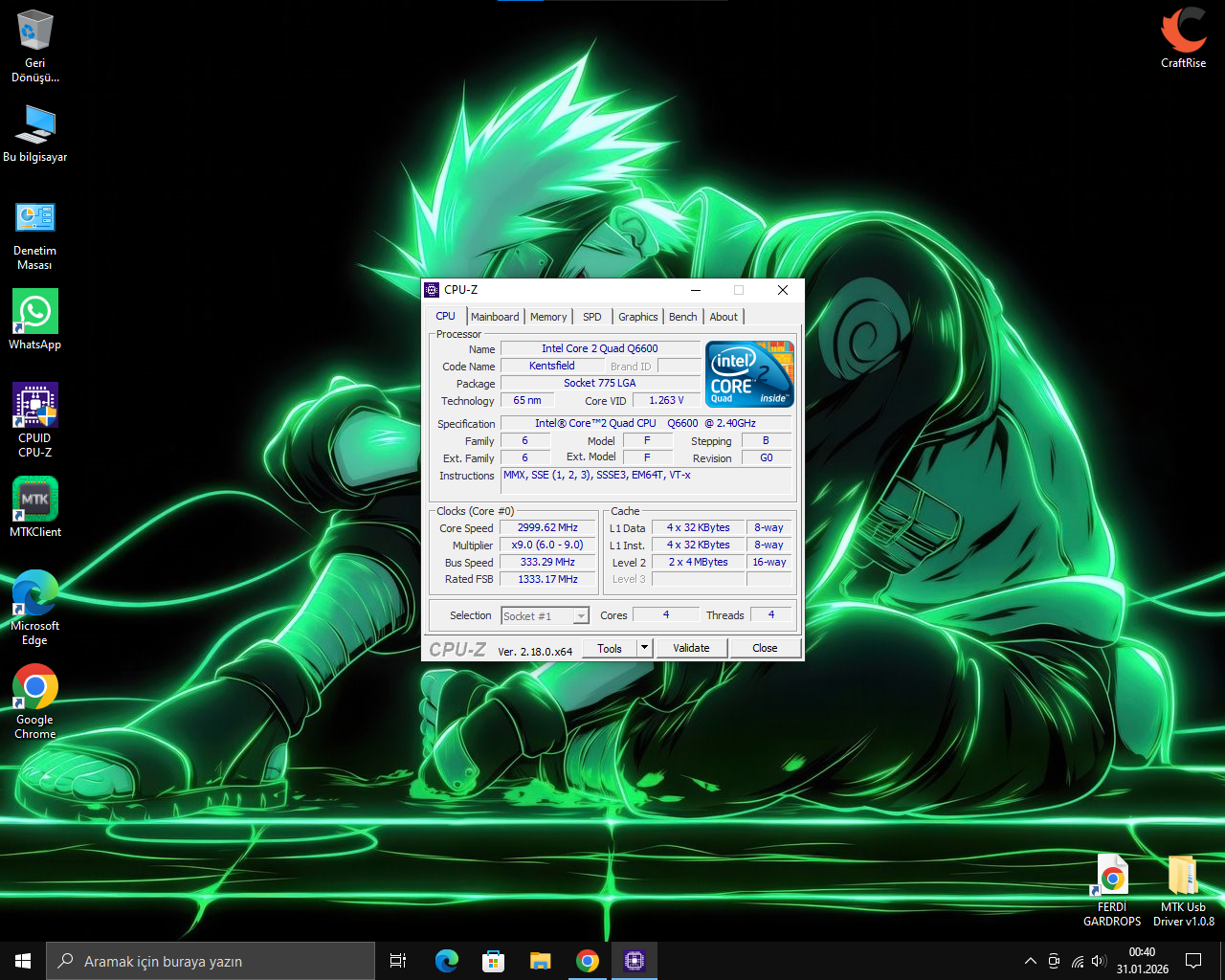Click the revision value G0
The width and height of the screenshot is (1225, 980).
767,457
